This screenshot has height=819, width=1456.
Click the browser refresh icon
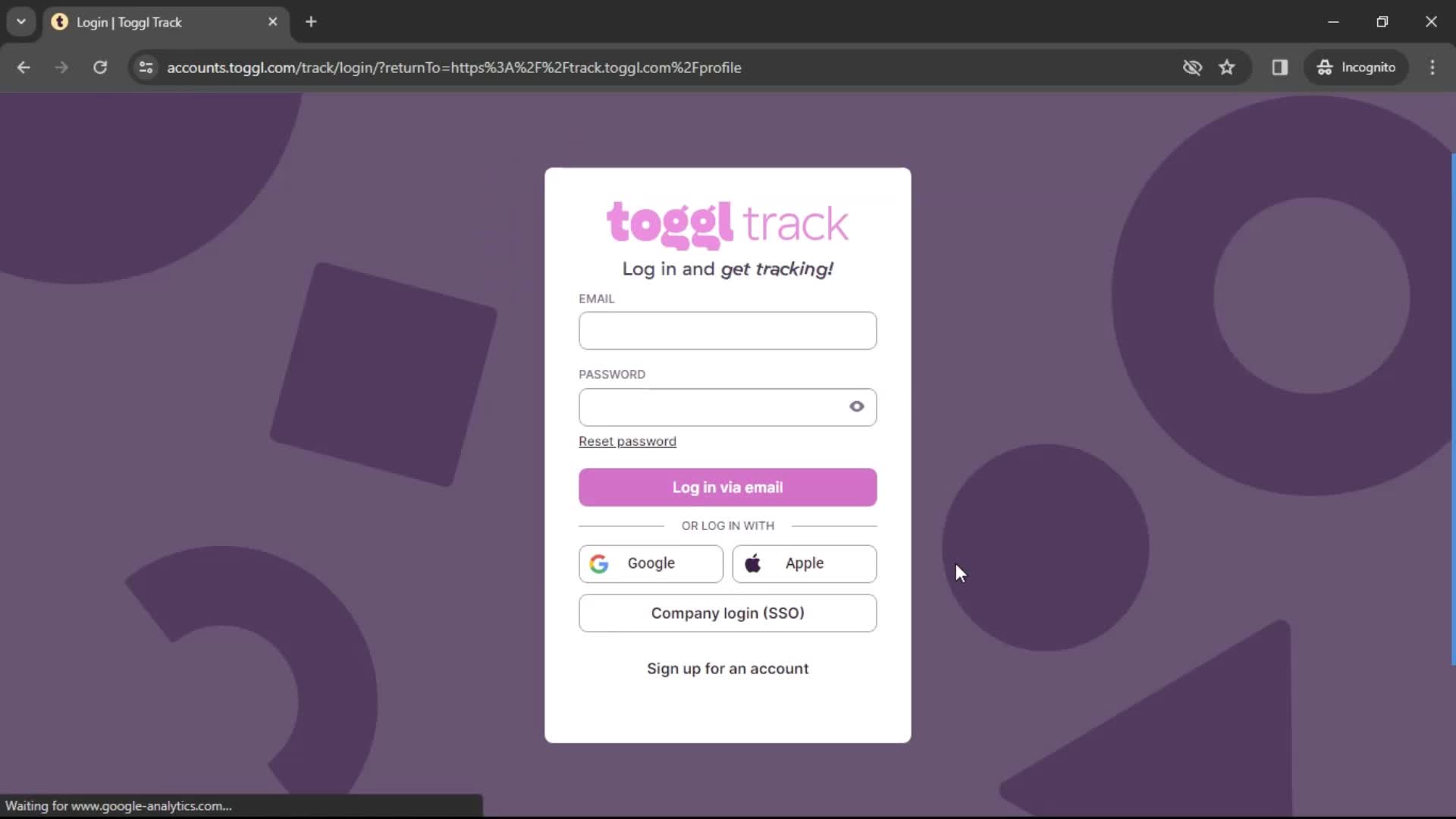(x=100, y=67)
